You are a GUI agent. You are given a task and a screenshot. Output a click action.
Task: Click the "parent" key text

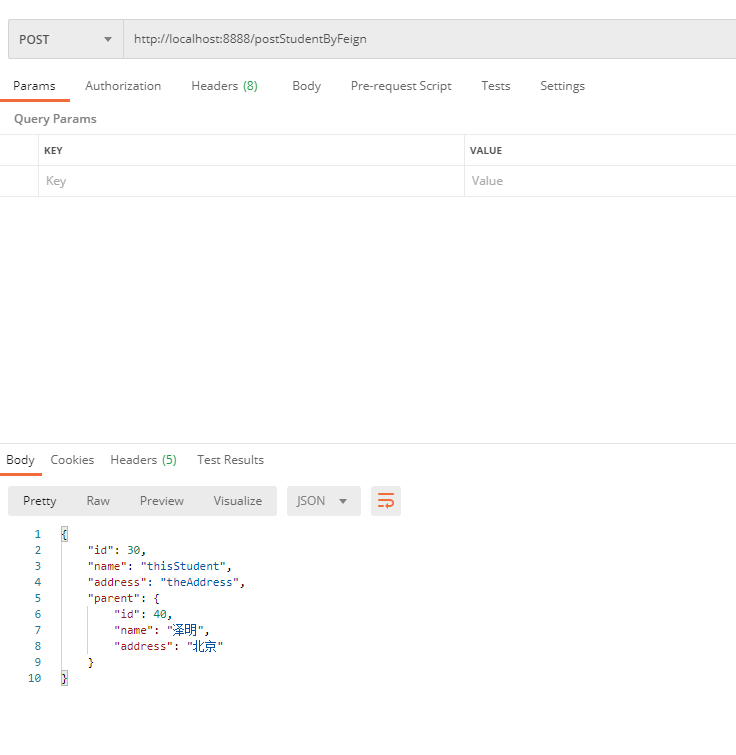pyautogui.click(x=114, y=598)
